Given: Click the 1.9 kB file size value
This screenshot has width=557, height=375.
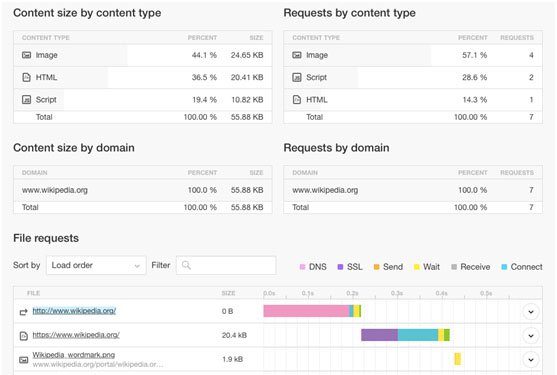Looking at the screenshot, I should pos(233,359).
